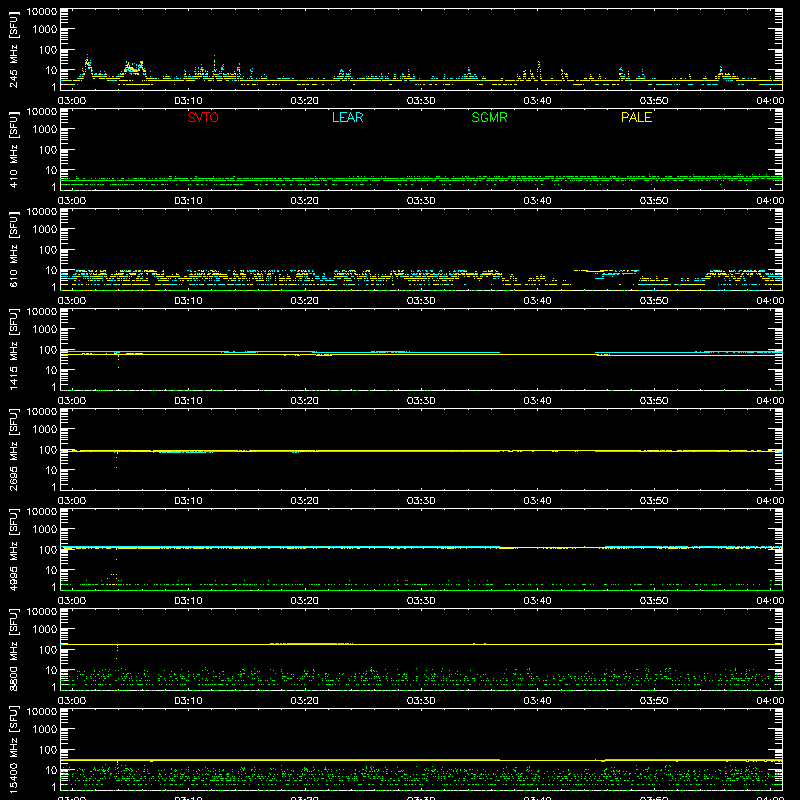Click the 03:50 tick under the 2695 MHz plot
The image size is (800, 800).
pos(654,501)
